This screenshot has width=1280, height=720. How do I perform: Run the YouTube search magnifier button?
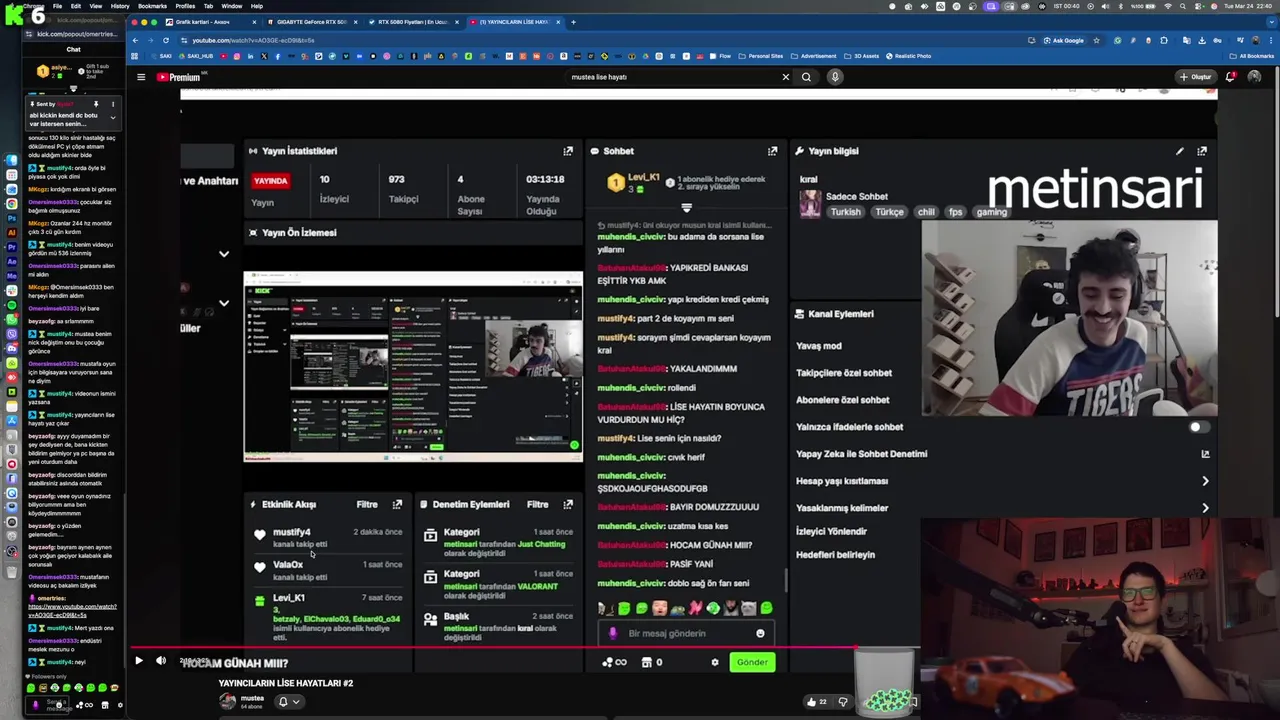click(806, 77)
